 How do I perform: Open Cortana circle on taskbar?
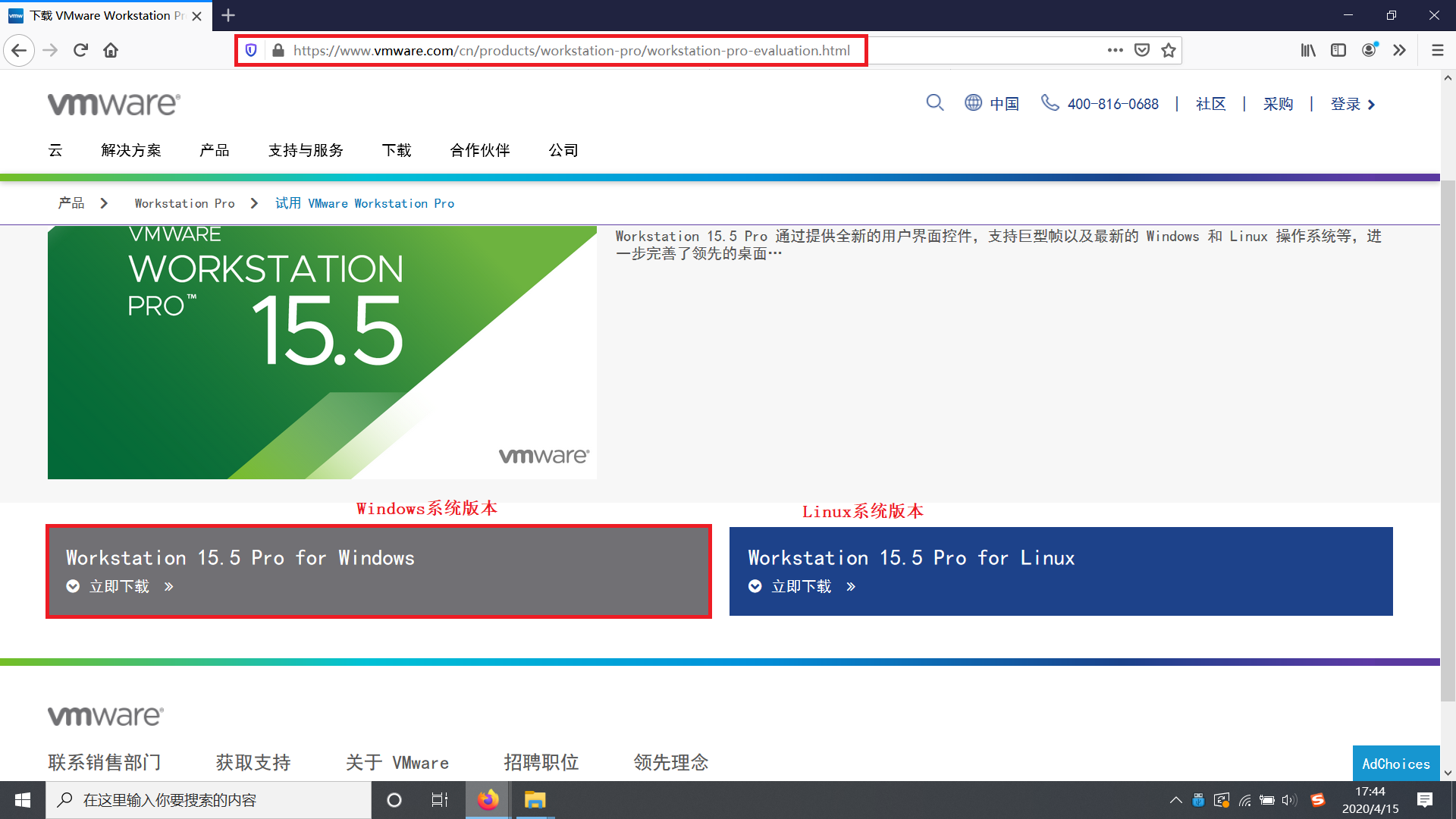[x=394, y=800]
